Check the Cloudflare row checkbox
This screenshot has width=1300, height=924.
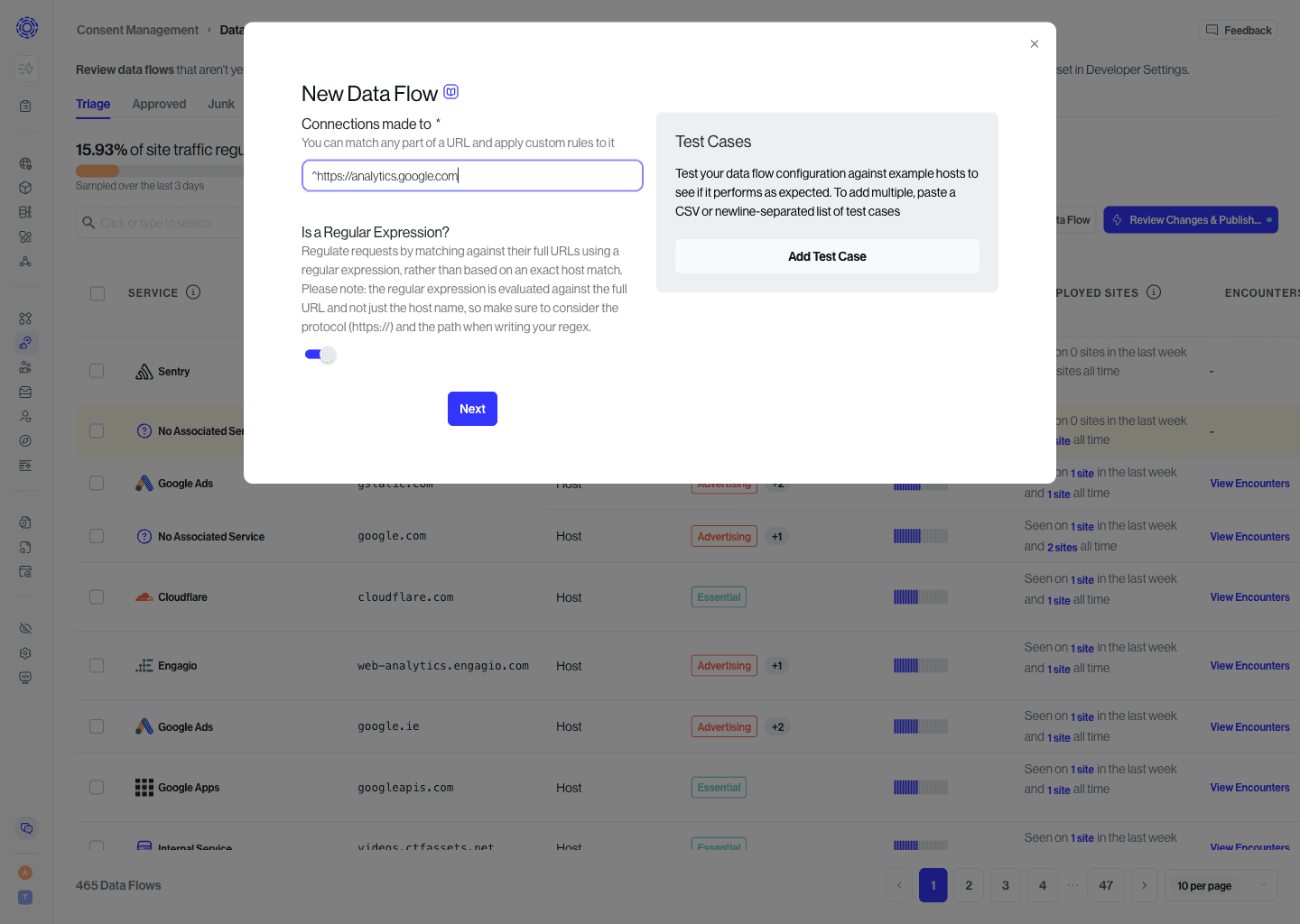(97, 596)
